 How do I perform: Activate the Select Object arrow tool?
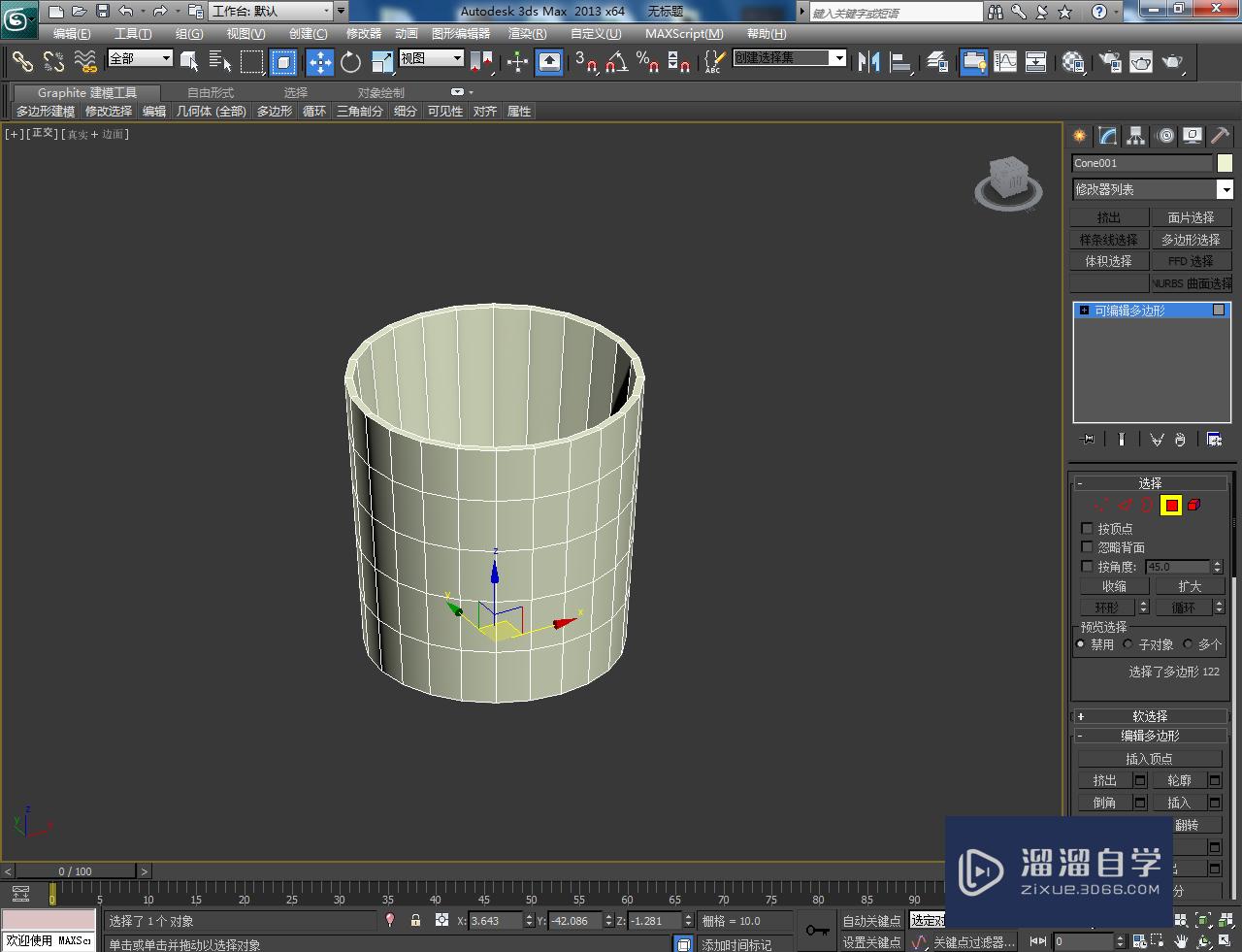point(190,62)
